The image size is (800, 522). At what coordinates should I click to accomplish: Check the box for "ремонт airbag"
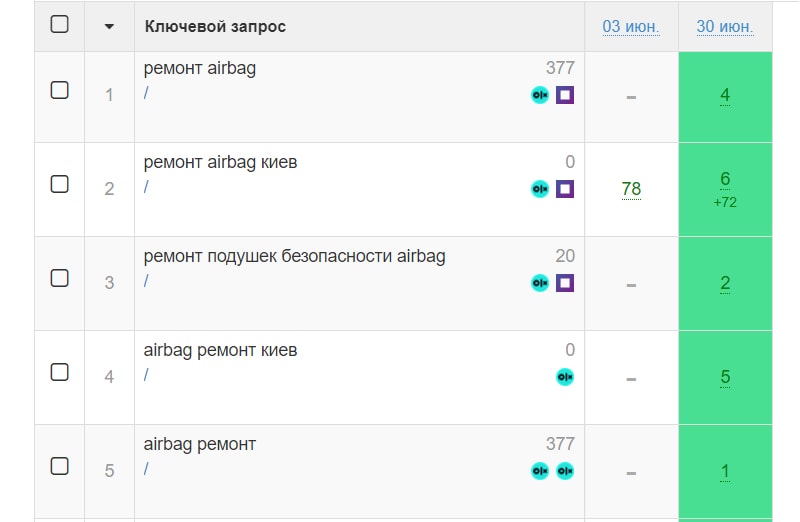[60, 90]
